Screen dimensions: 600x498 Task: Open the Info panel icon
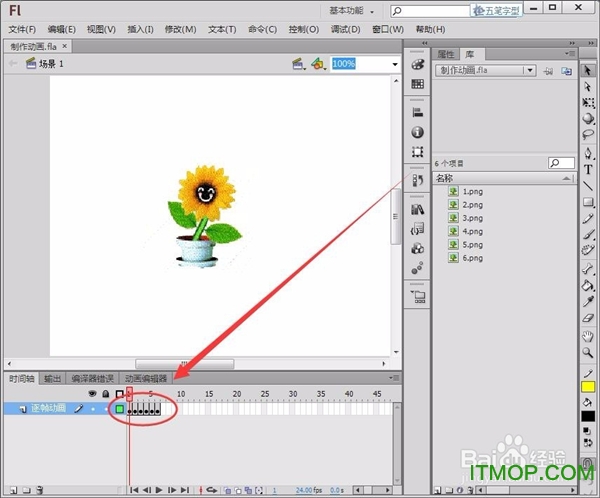point(418,132)
